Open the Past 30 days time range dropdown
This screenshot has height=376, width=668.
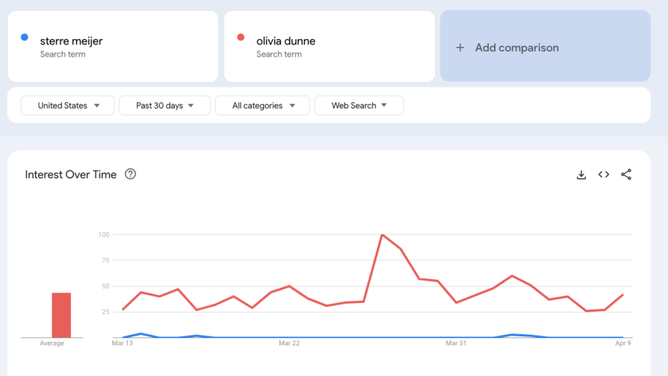[164, 106]
